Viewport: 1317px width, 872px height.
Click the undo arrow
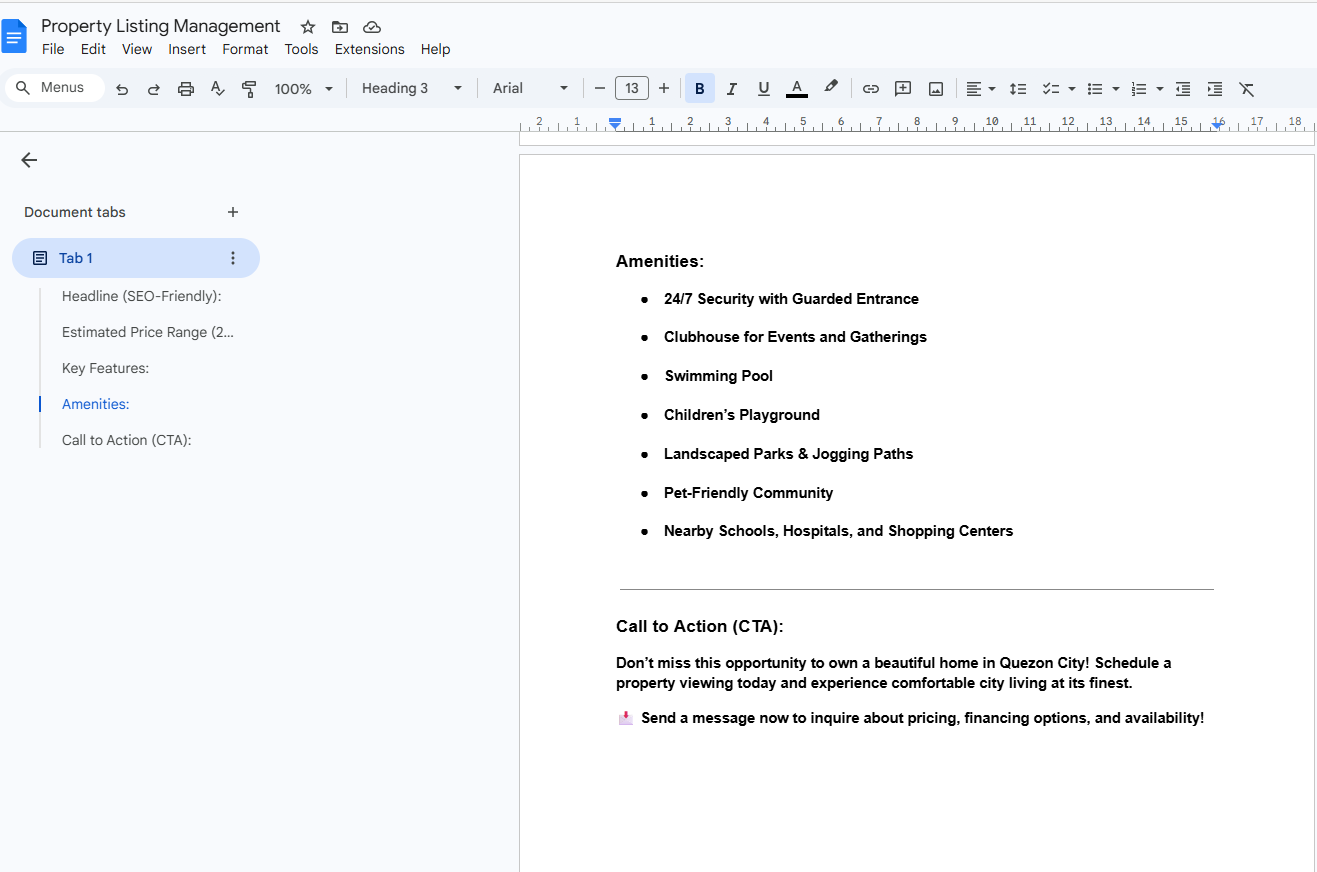[122, 89]
